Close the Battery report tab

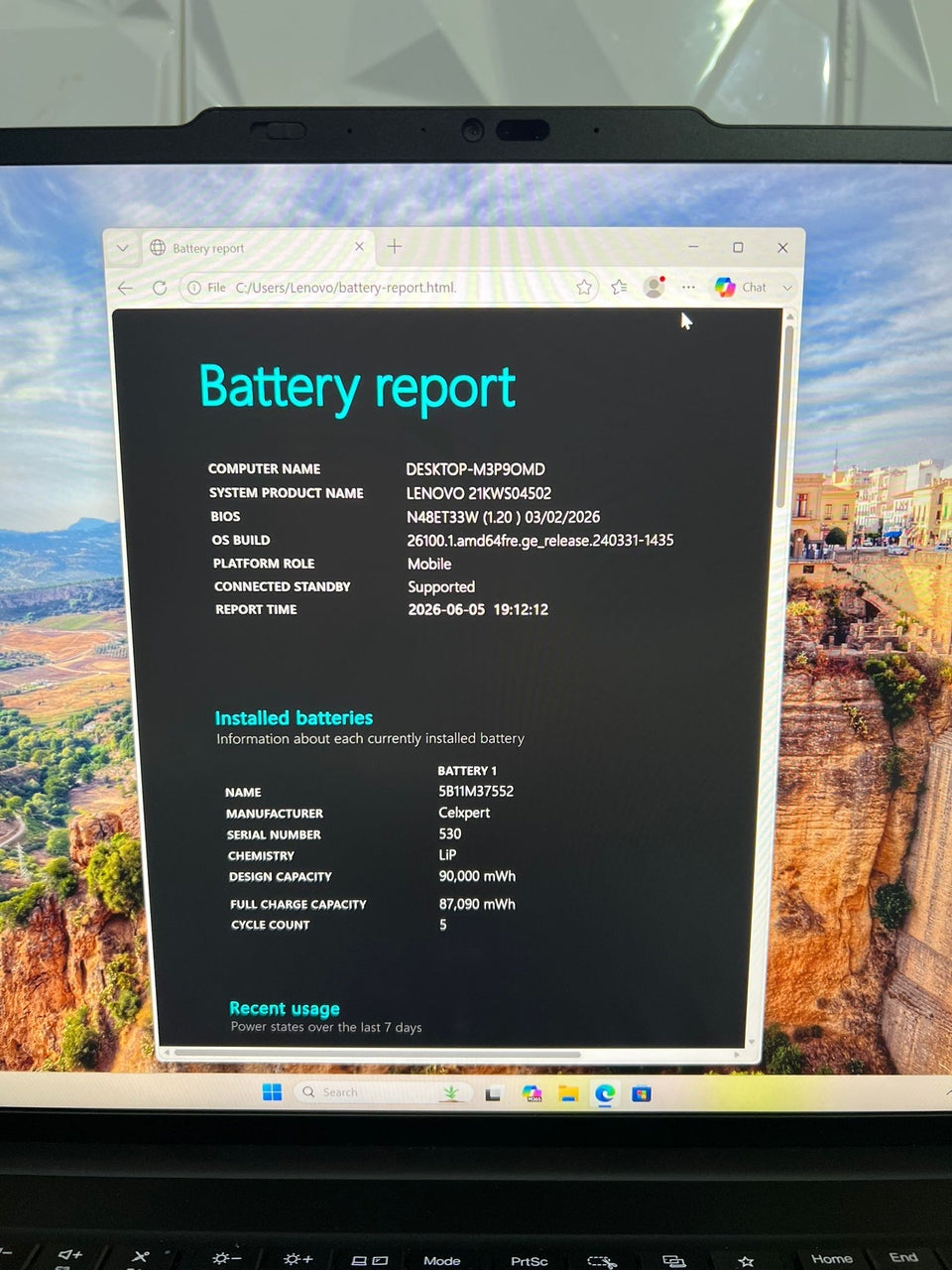coord(359,247)
